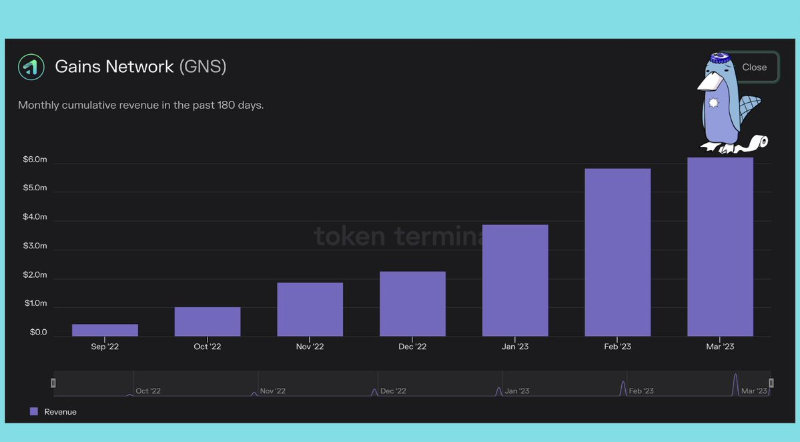Grab the left range slider handle
This screenshot has width=800, height=442.
54,383
